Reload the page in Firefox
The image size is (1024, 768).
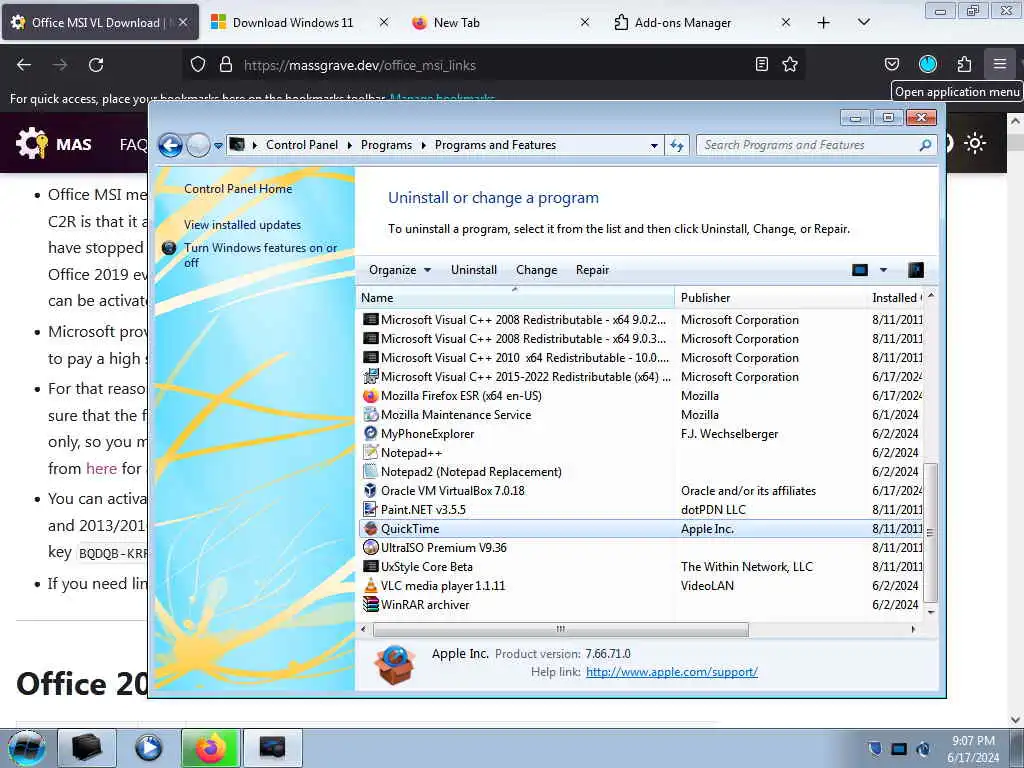tap(96, 65)
